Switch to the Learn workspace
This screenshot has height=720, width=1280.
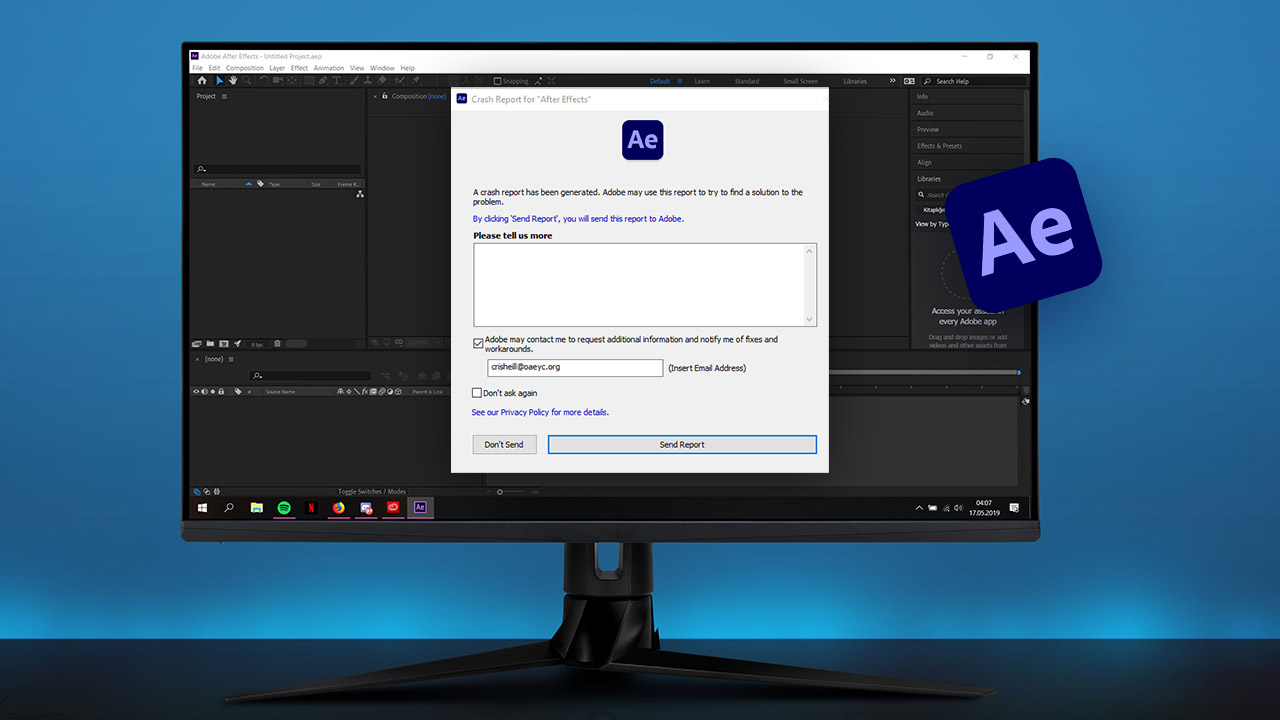pos(702,81)
